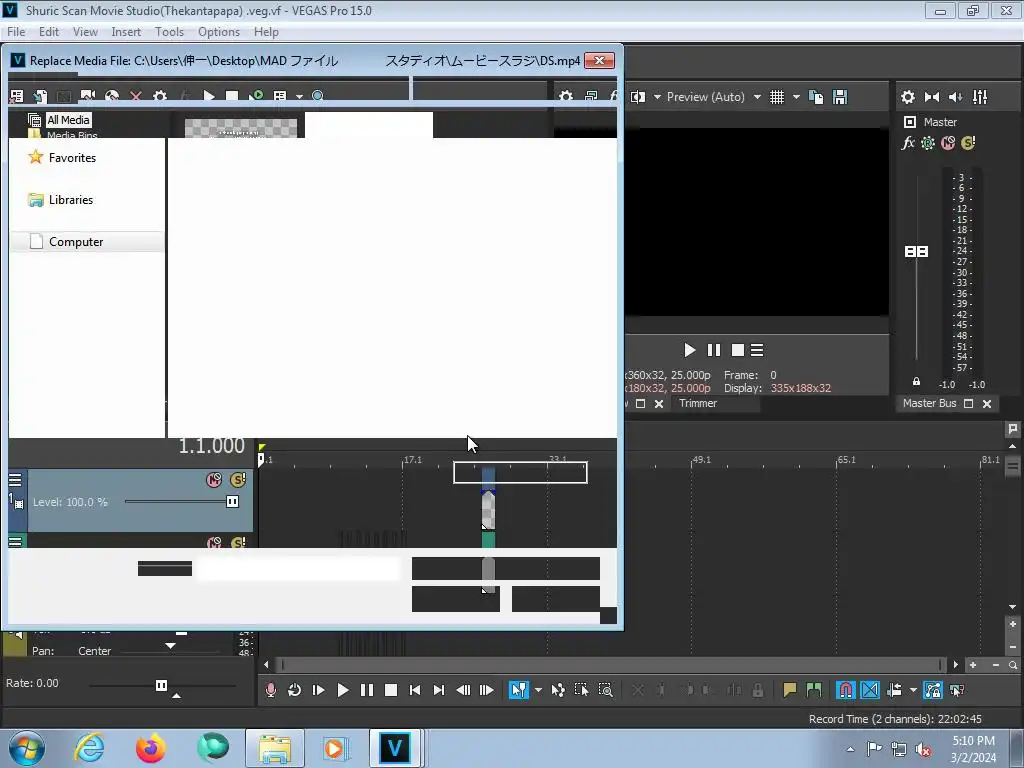
Task: Toggle Automatic Crossfades button
Action: click(x=870, y=690)
